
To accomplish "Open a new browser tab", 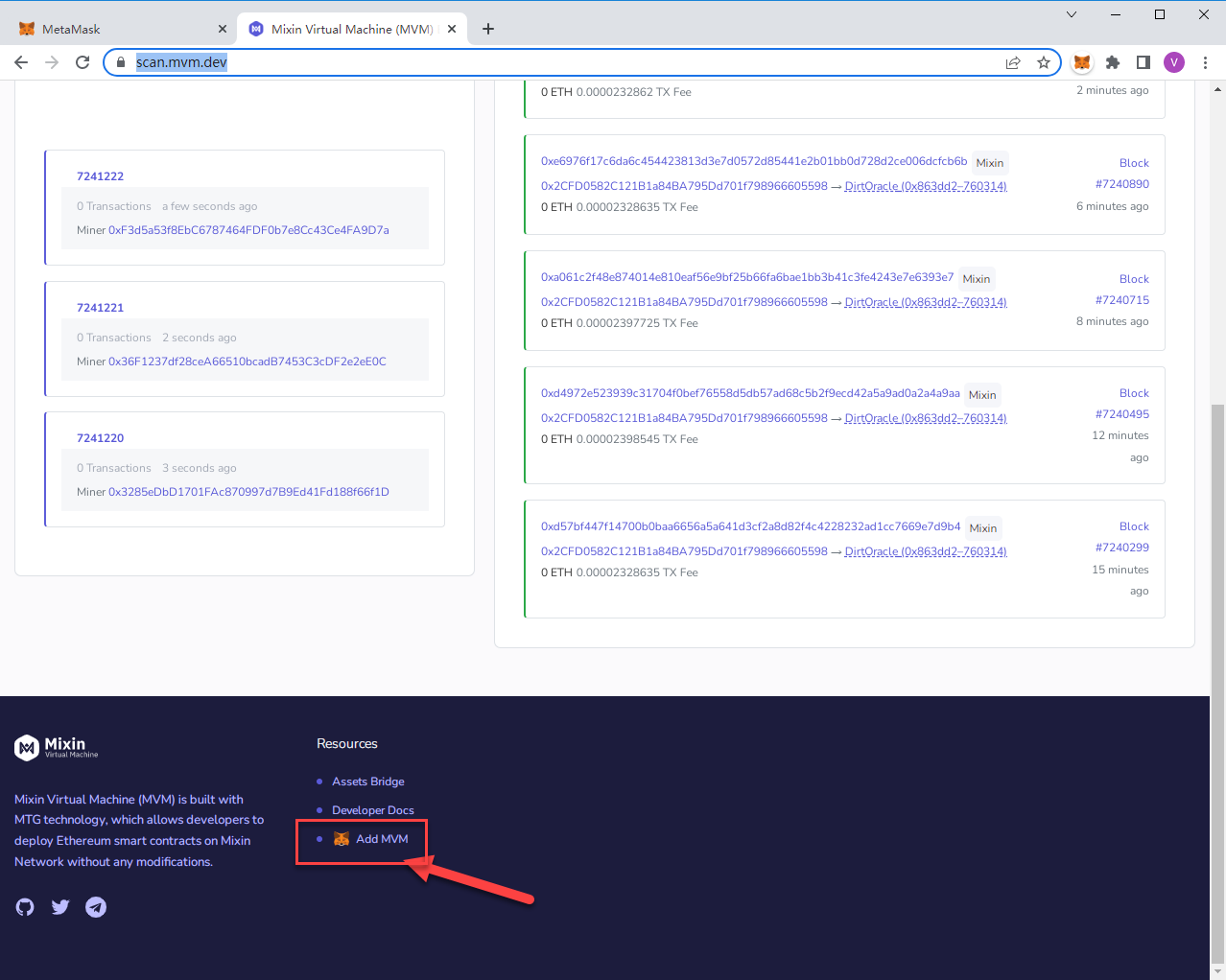I will click(488, 29).
